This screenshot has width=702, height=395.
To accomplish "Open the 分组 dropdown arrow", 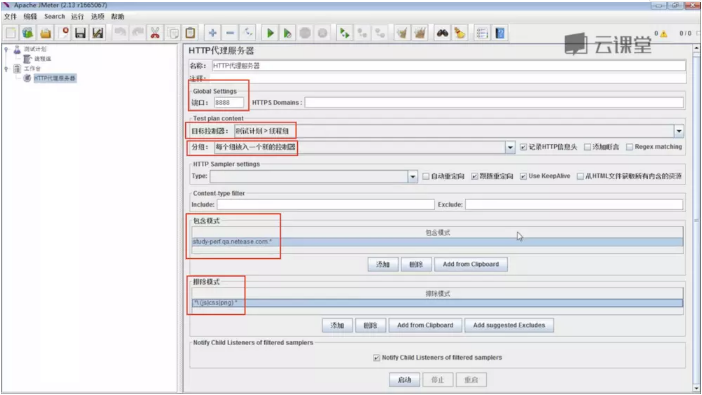I will tap(510, 147).
